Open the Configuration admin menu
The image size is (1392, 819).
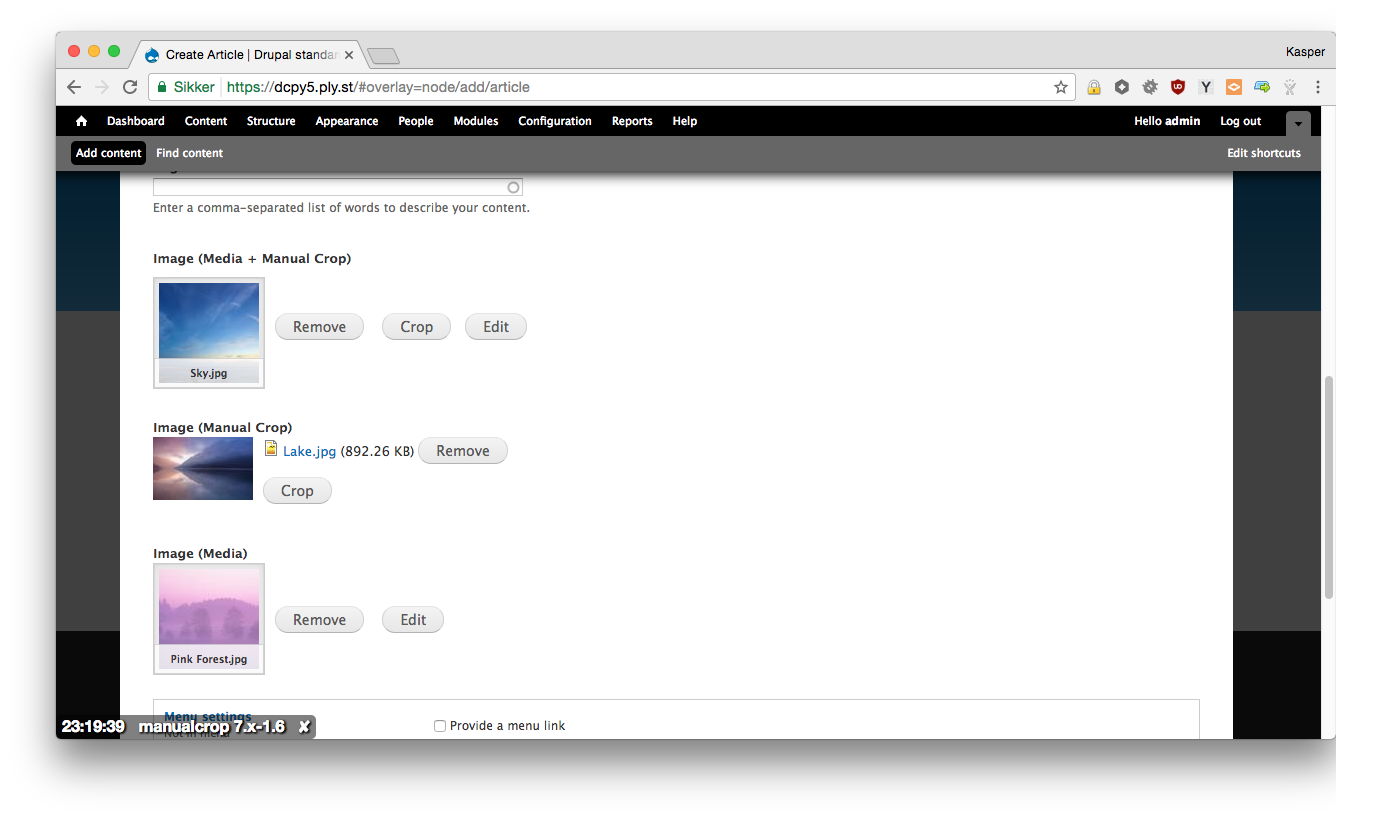coord(555,121)
